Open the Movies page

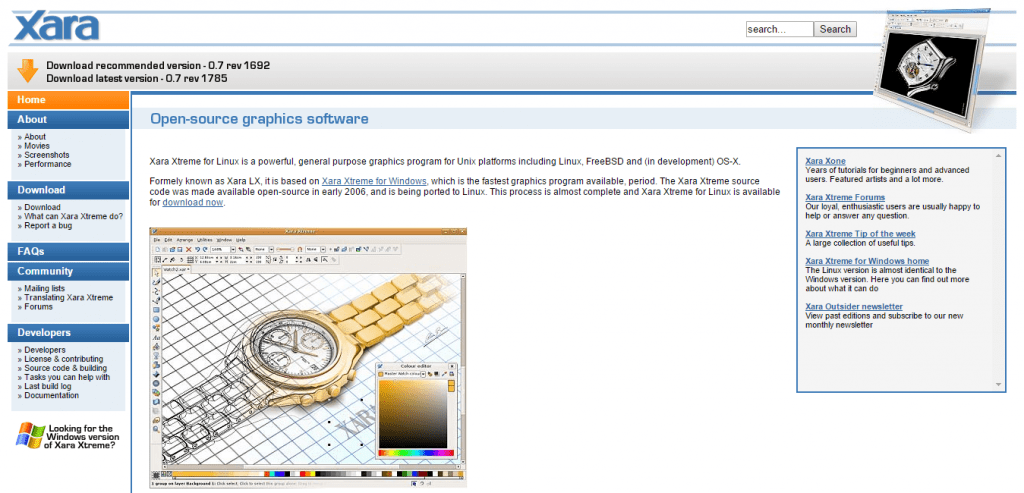pos(37,146)
